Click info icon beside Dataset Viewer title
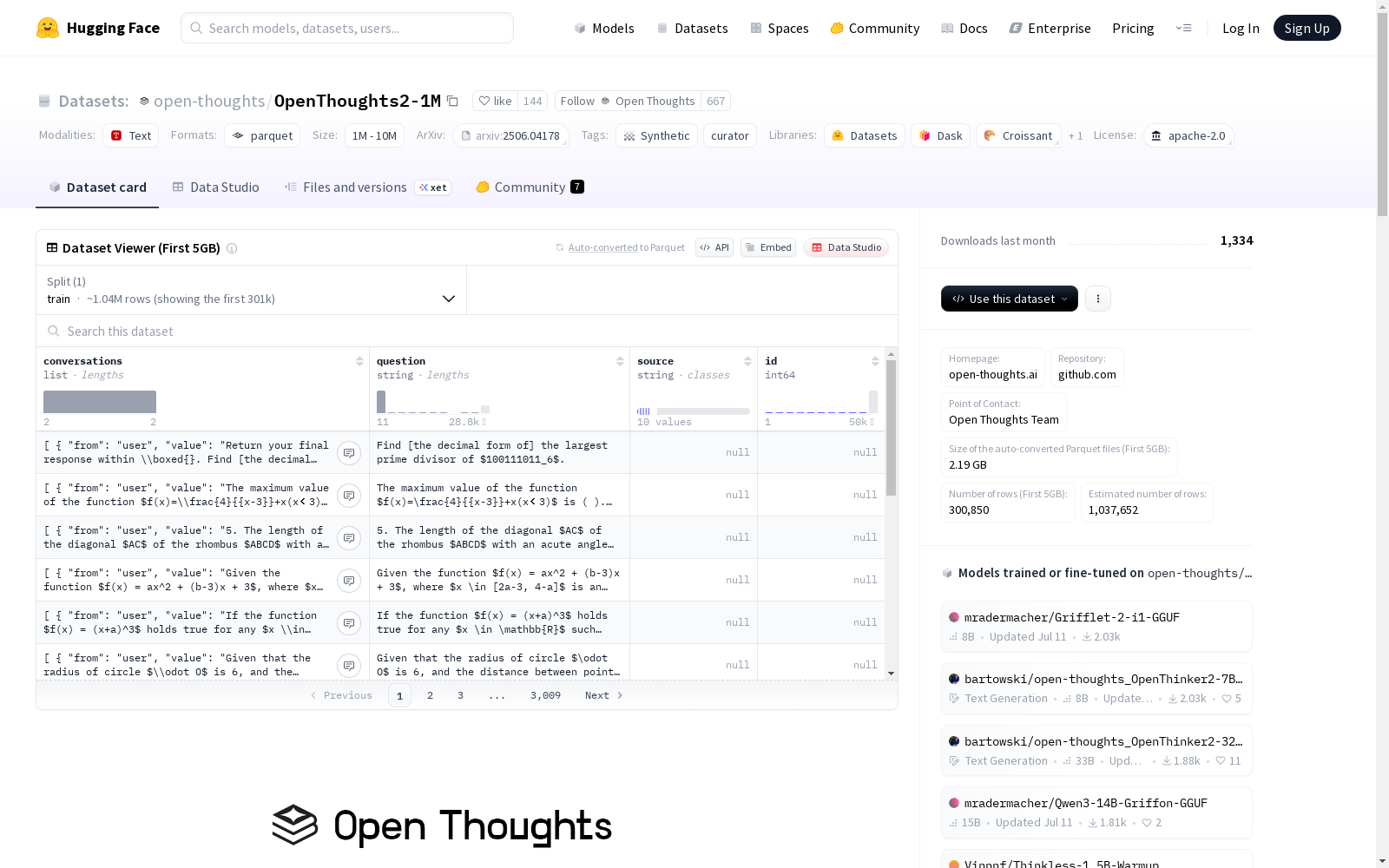1389x868 pixels. point(232,248)
